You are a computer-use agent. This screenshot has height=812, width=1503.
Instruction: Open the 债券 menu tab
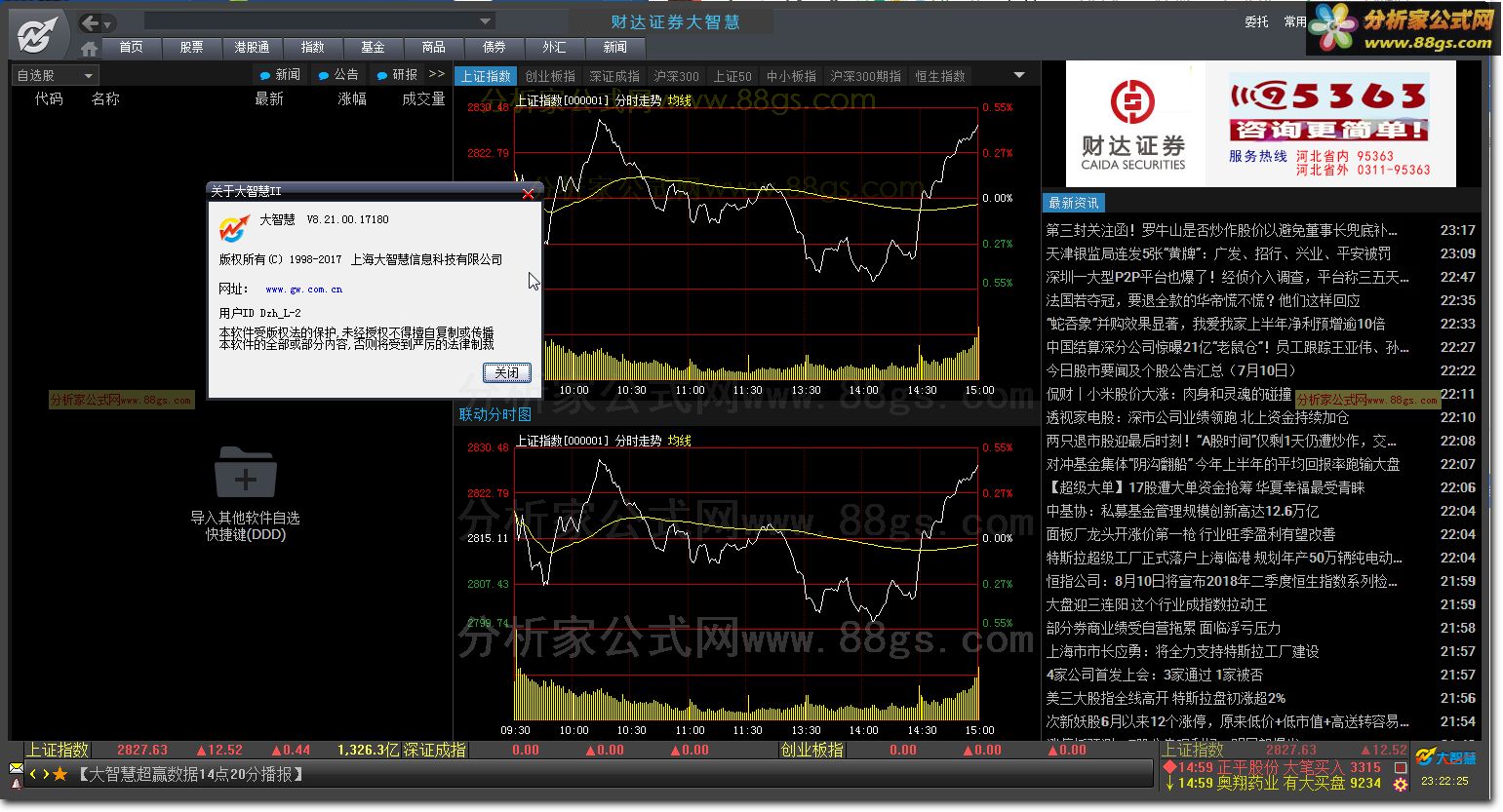[x=494, y=47]
